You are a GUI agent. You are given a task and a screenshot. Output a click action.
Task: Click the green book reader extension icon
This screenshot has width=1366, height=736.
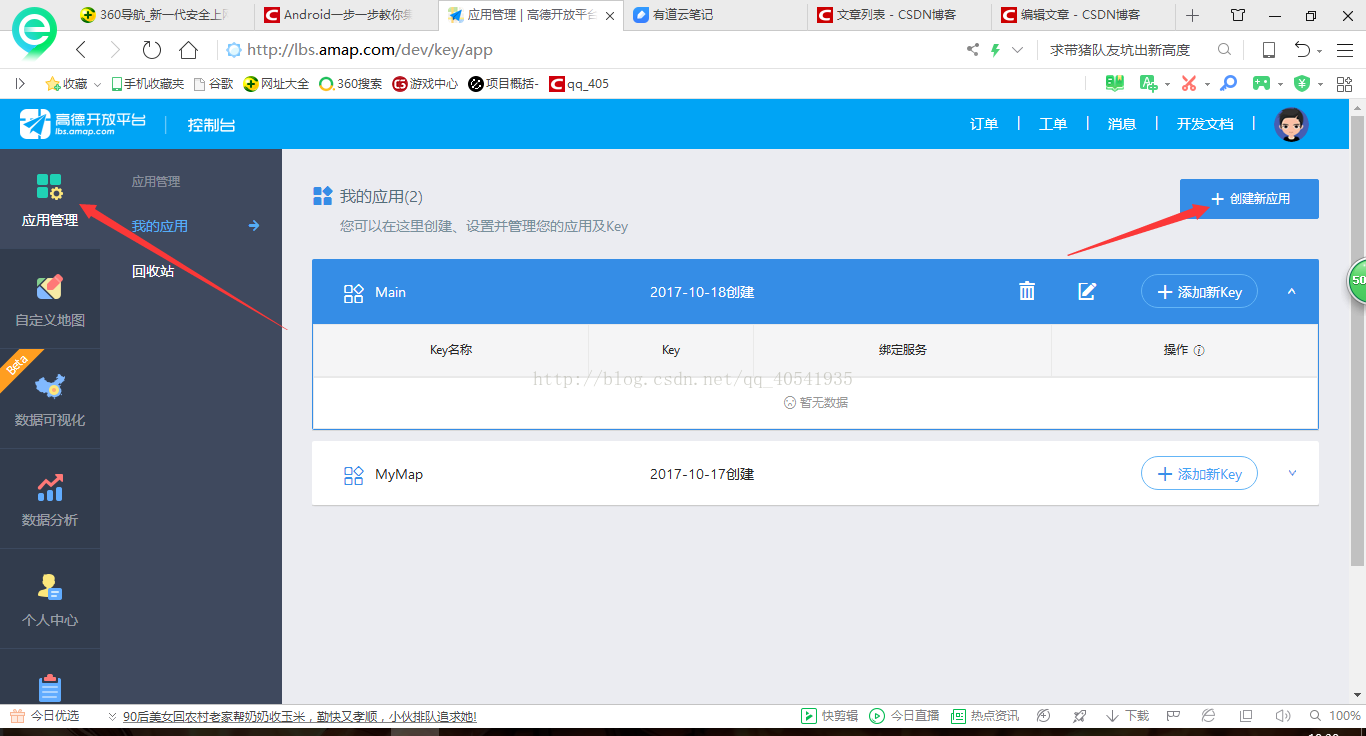tap(1114, 83)
